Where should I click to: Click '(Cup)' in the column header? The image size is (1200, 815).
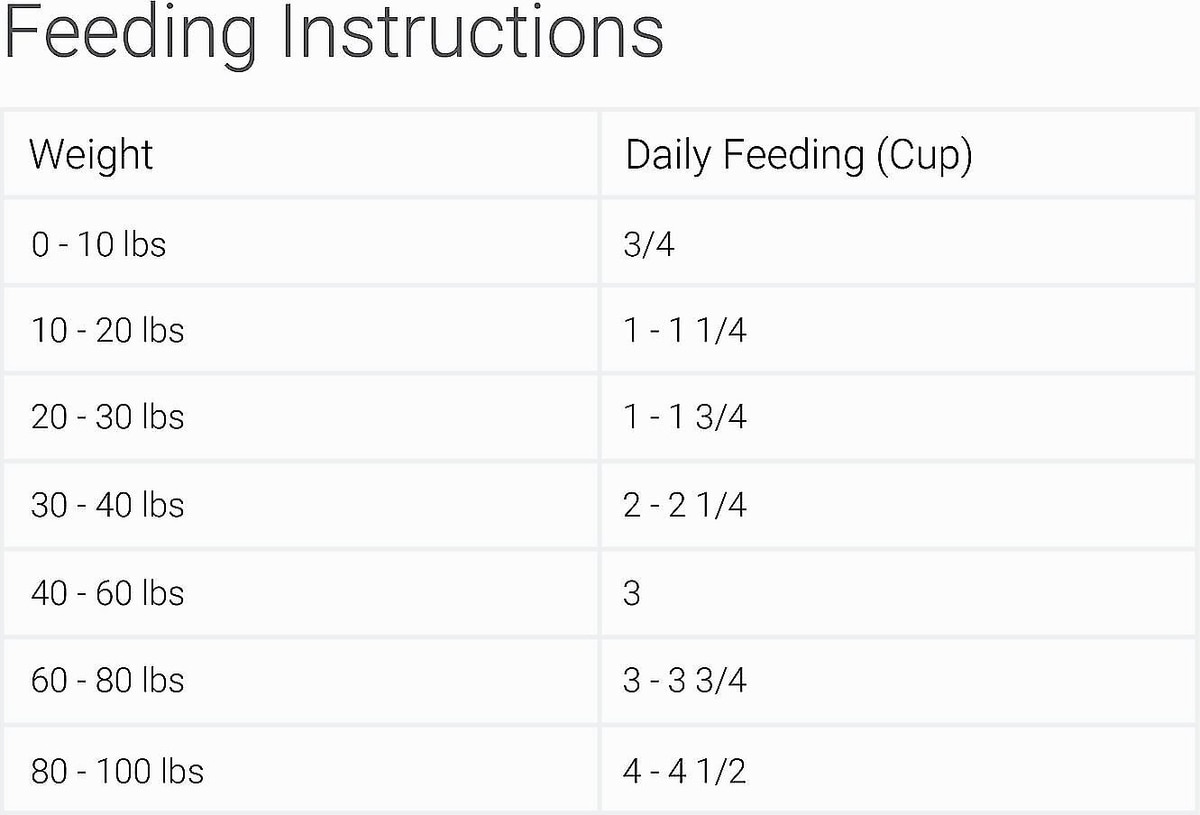pyautogui.click(x=924, y=155)
